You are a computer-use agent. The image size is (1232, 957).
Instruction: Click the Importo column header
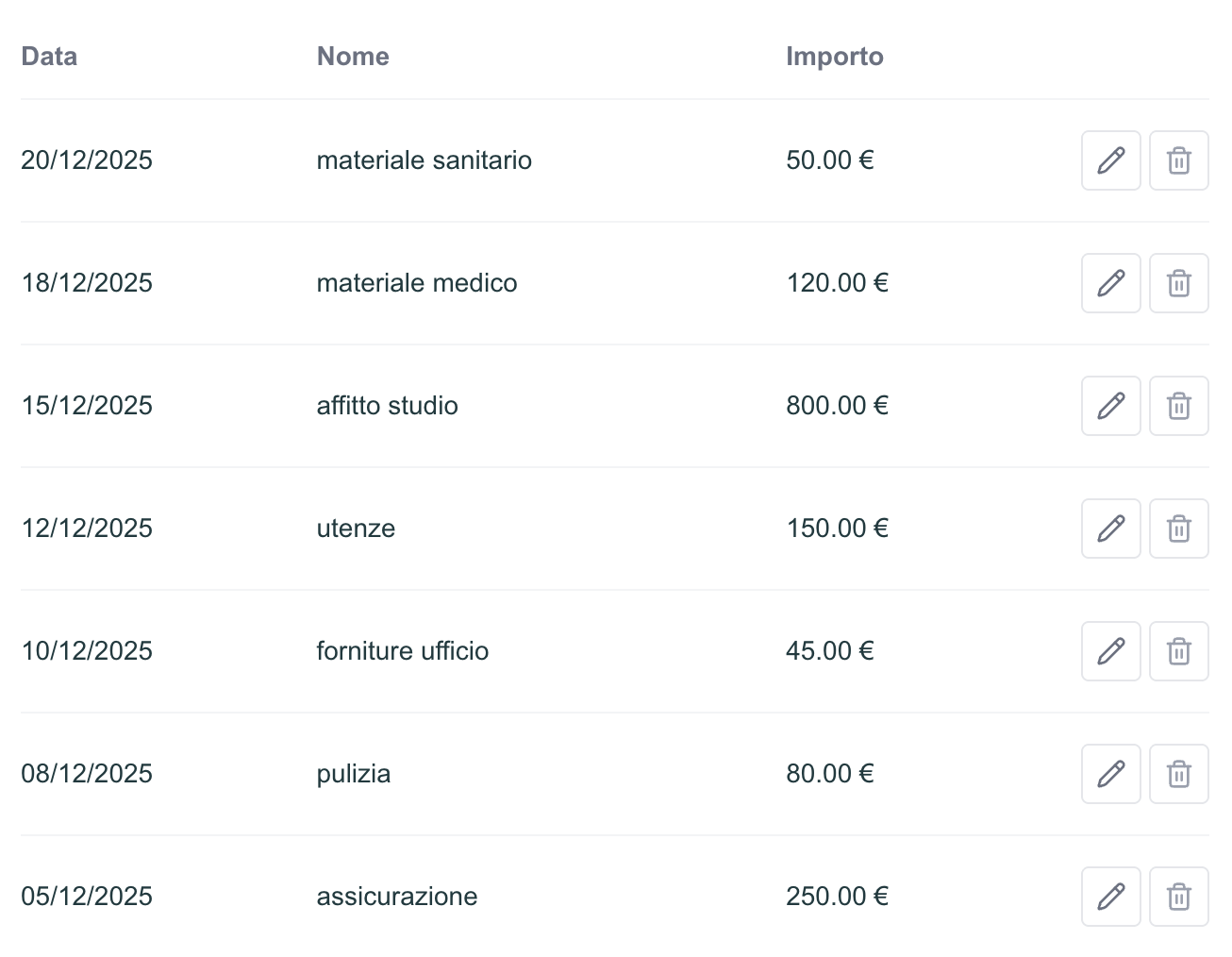(835, 57)
